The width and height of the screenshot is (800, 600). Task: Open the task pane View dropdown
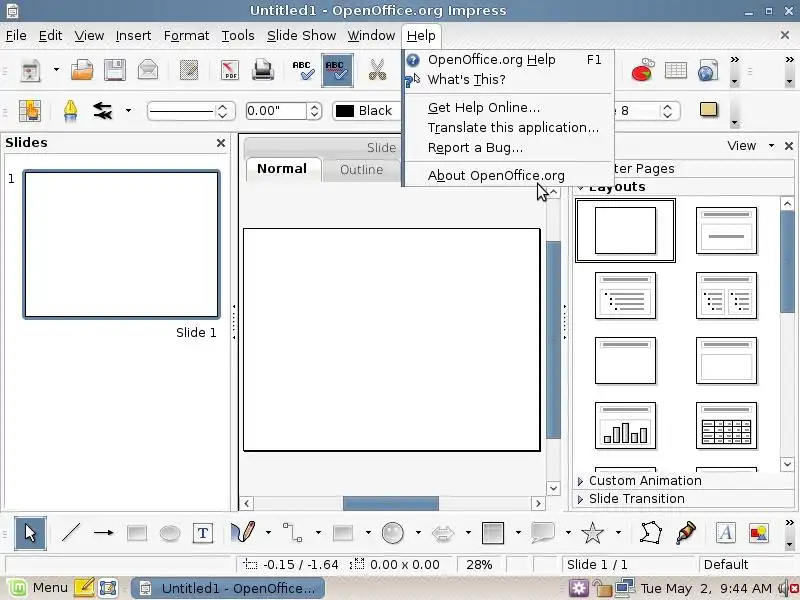point(750,146)
